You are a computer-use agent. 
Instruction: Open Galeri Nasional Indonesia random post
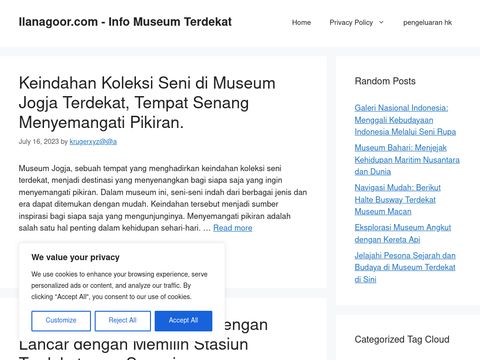pos(405,120)
